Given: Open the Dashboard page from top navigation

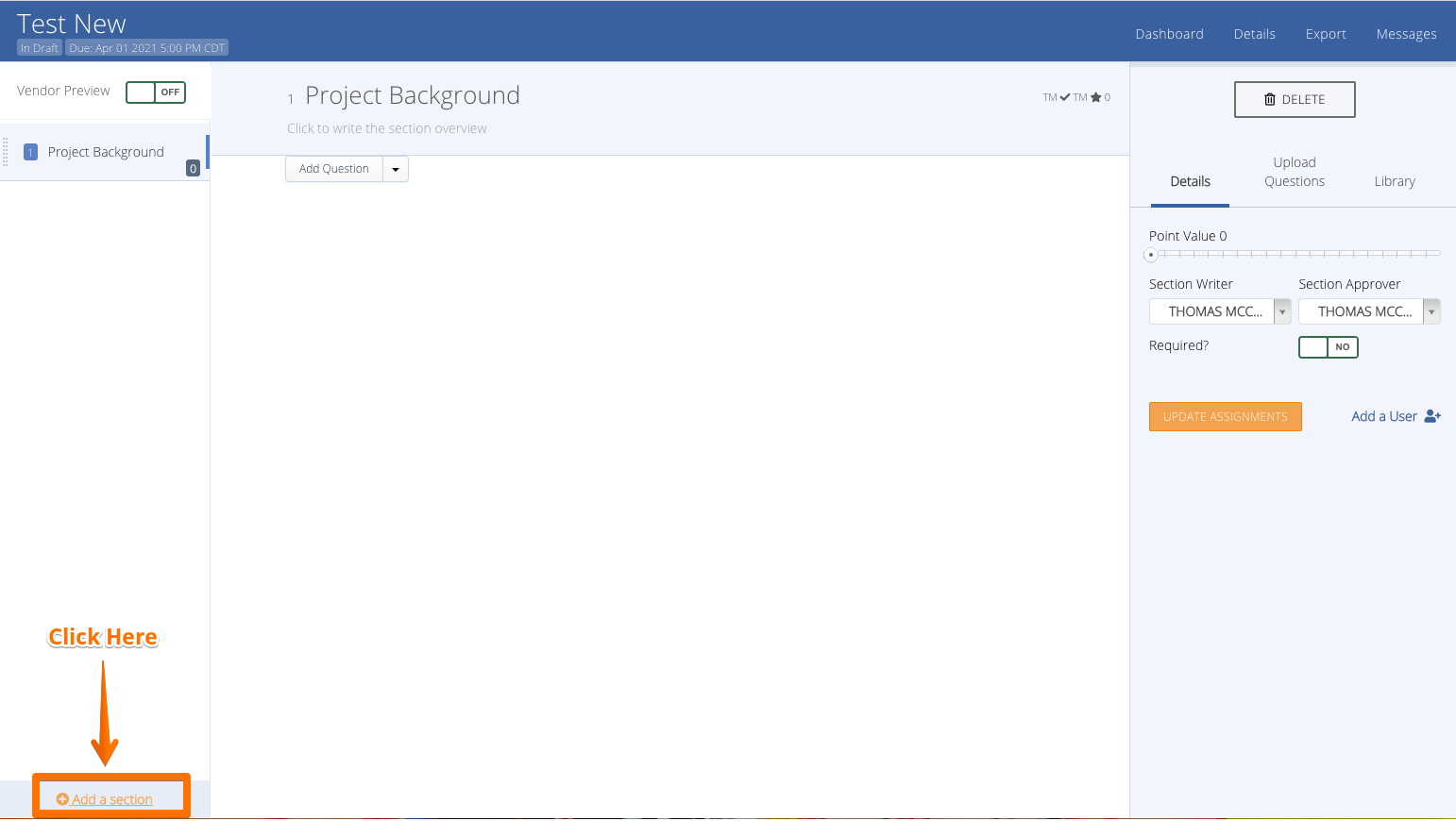Looking at the screenshot, I should (1169, 34).
